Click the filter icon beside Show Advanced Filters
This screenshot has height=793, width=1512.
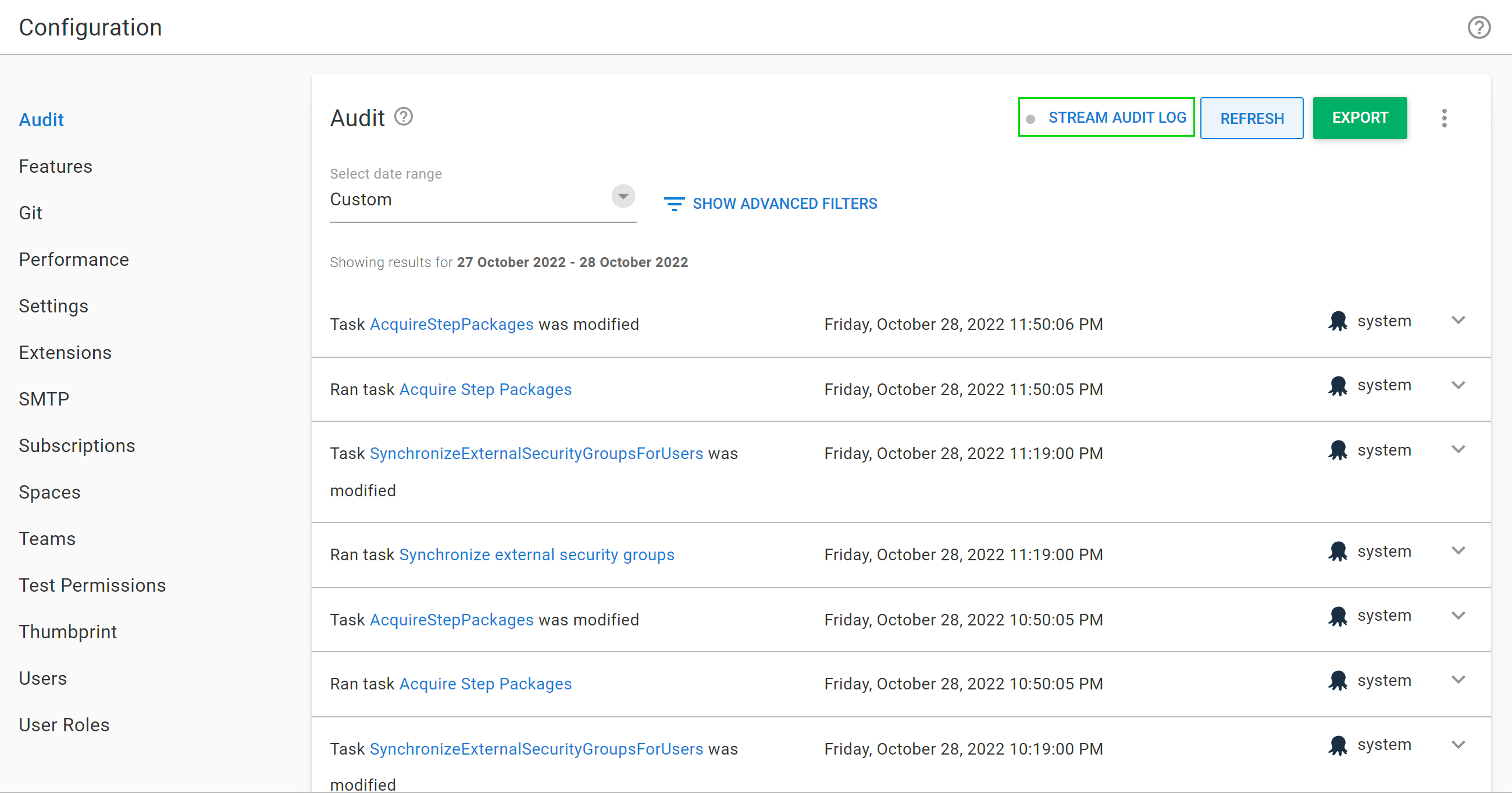click(674, 203)
